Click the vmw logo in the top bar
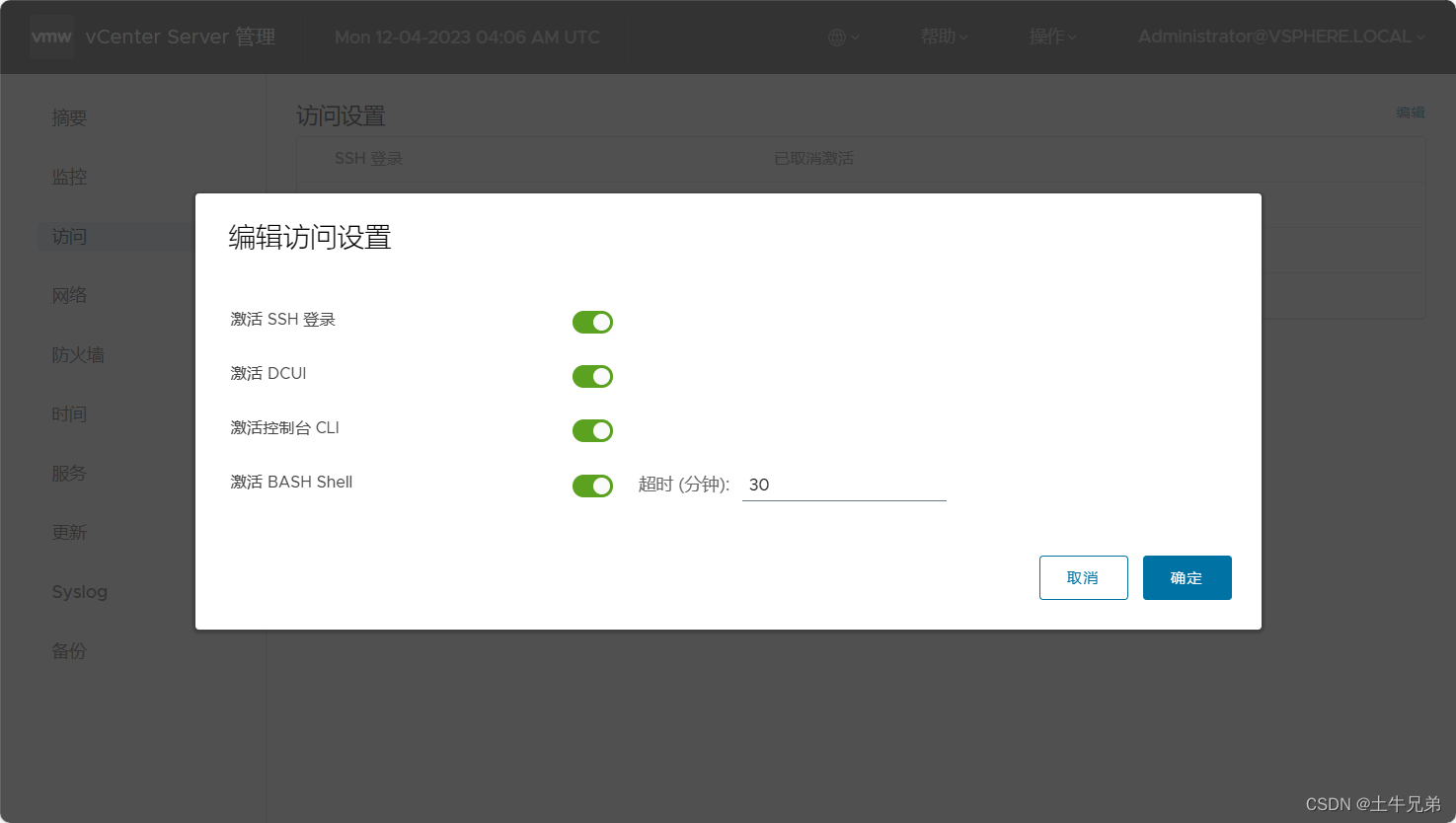Screen dimensions: 1456x823 tap(50, 37)
